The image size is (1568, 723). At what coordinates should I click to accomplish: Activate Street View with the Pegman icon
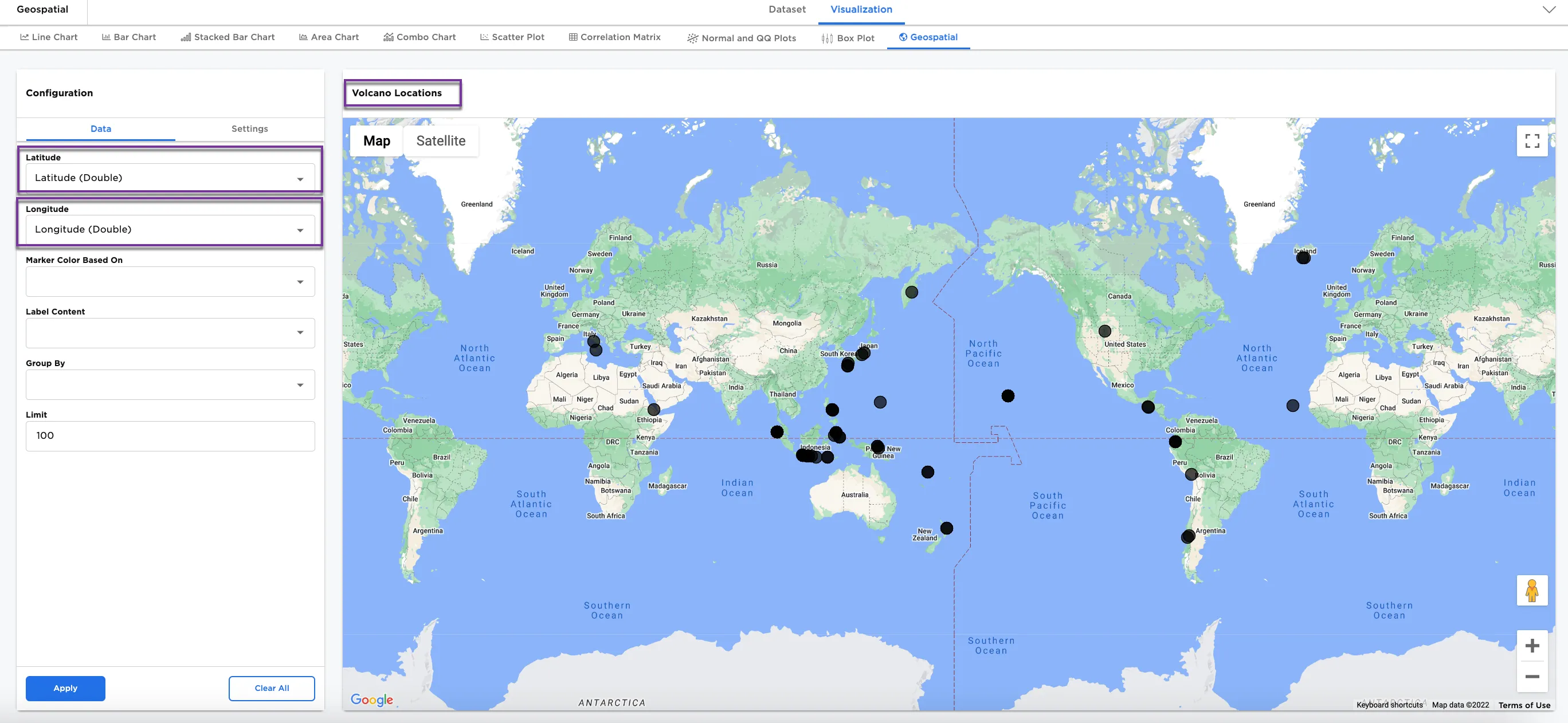point(1532,590)
